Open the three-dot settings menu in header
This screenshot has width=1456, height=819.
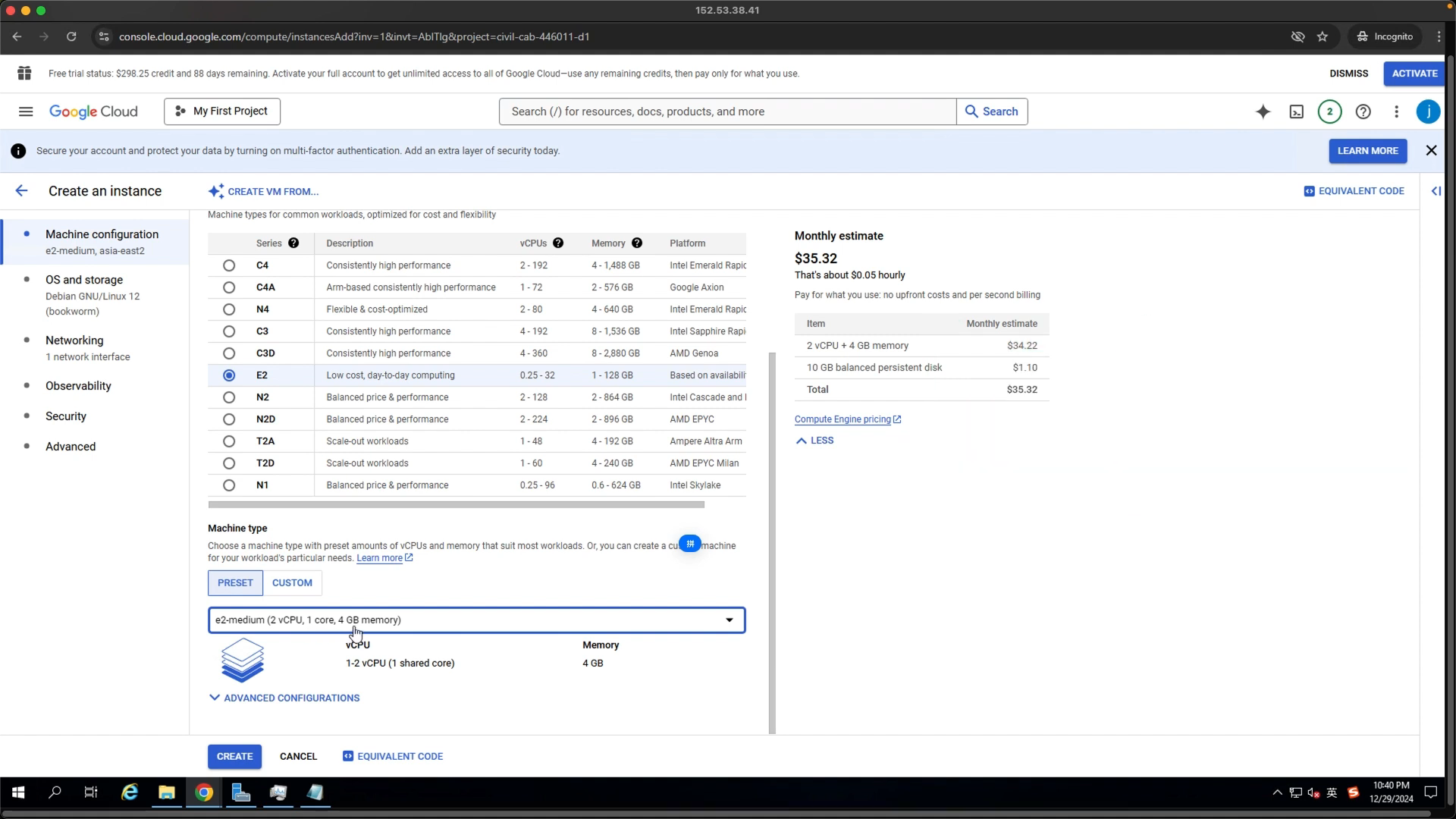[1396, 111]
